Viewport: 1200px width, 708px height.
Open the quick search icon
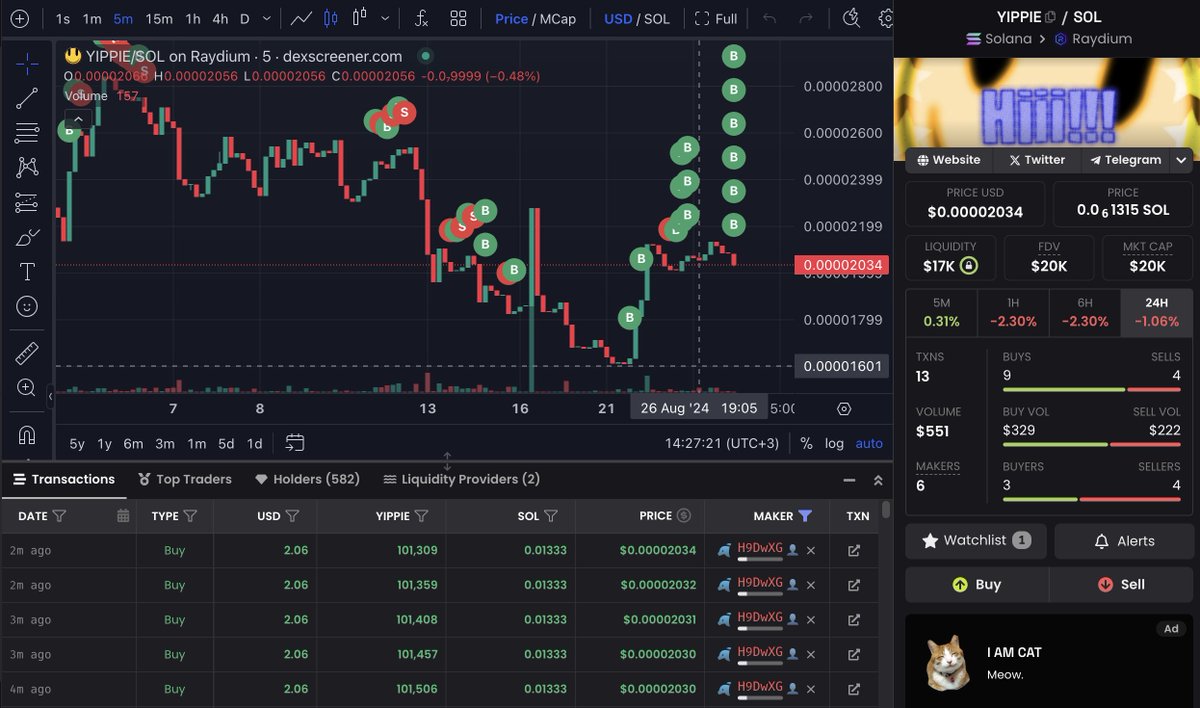(x=851, y=18)
